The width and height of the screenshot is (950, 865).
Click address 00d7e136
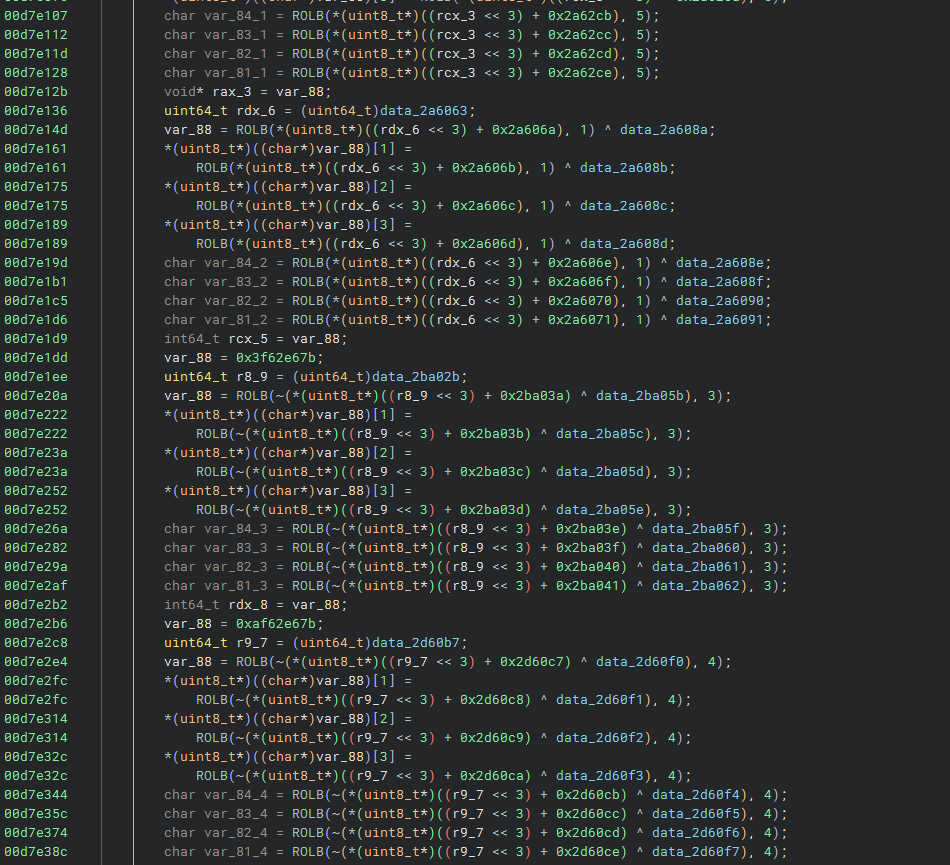(x=36, y=111)
